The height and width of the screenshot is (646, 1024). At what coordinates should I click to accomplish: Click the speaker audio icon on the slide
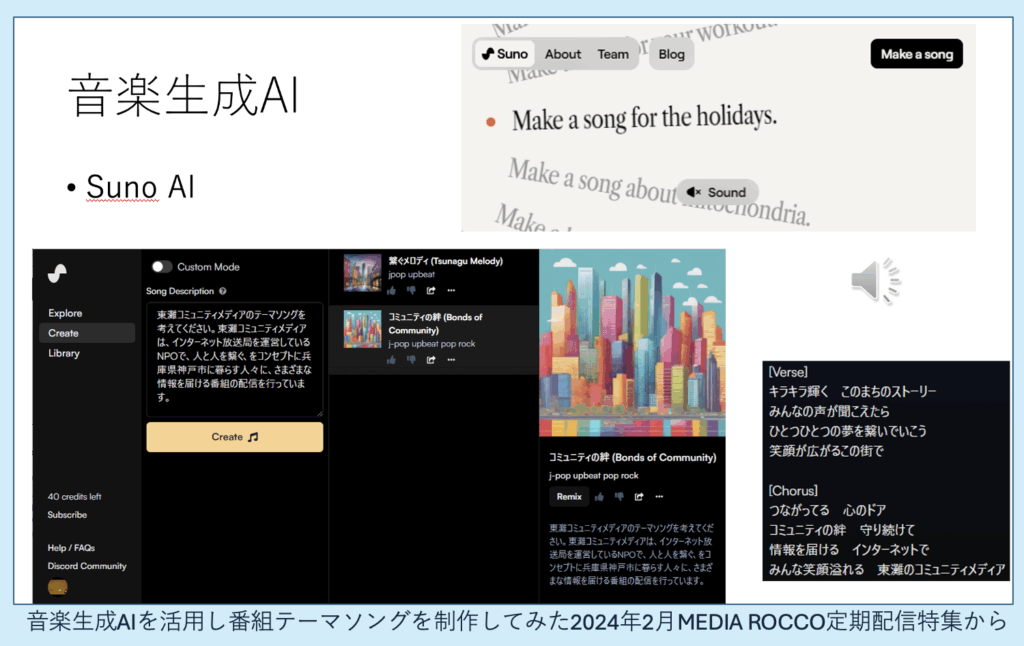(875, 280)
